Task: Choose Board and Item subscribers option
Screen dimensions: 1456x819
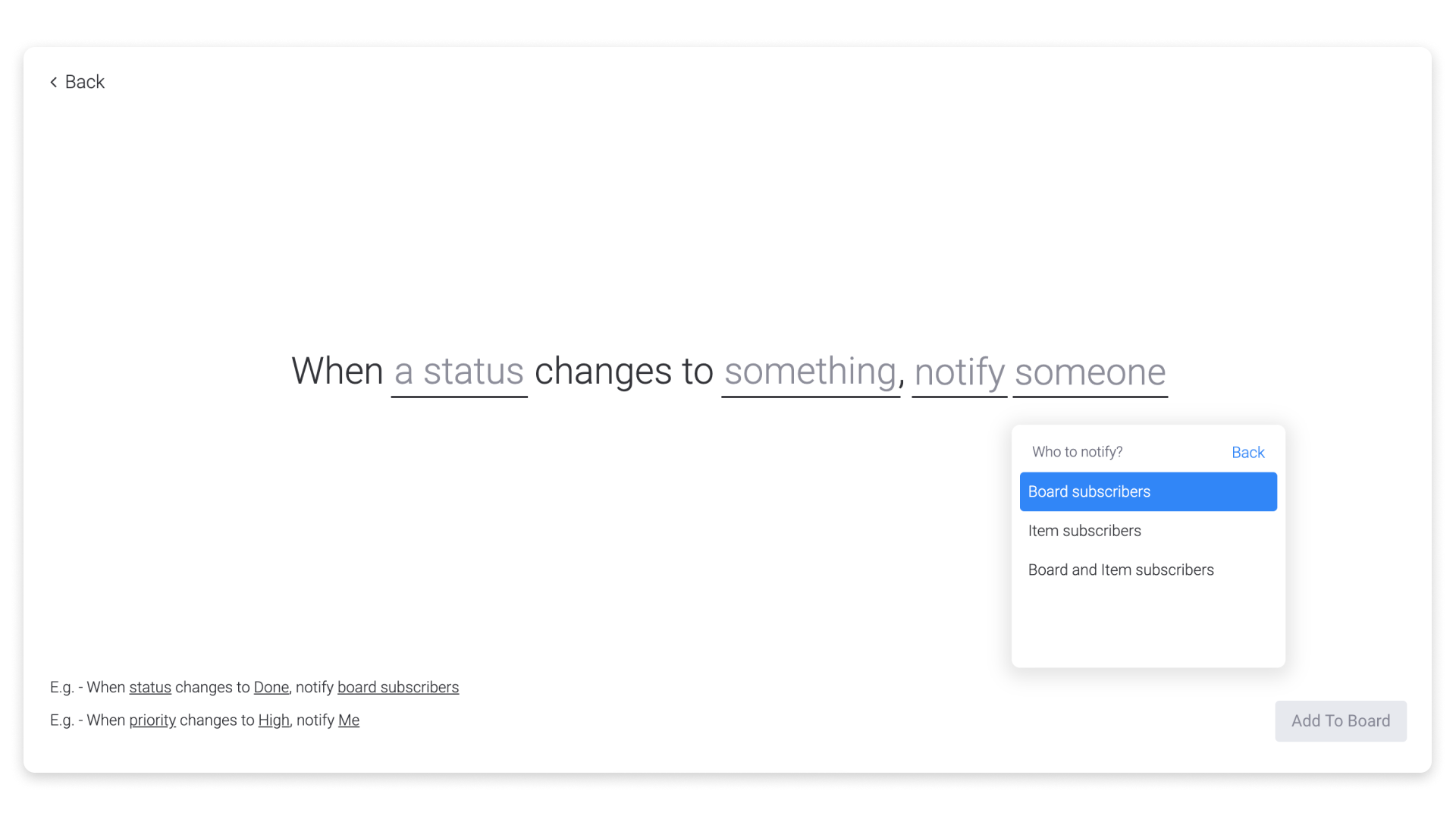Action: coord(1121,570)
